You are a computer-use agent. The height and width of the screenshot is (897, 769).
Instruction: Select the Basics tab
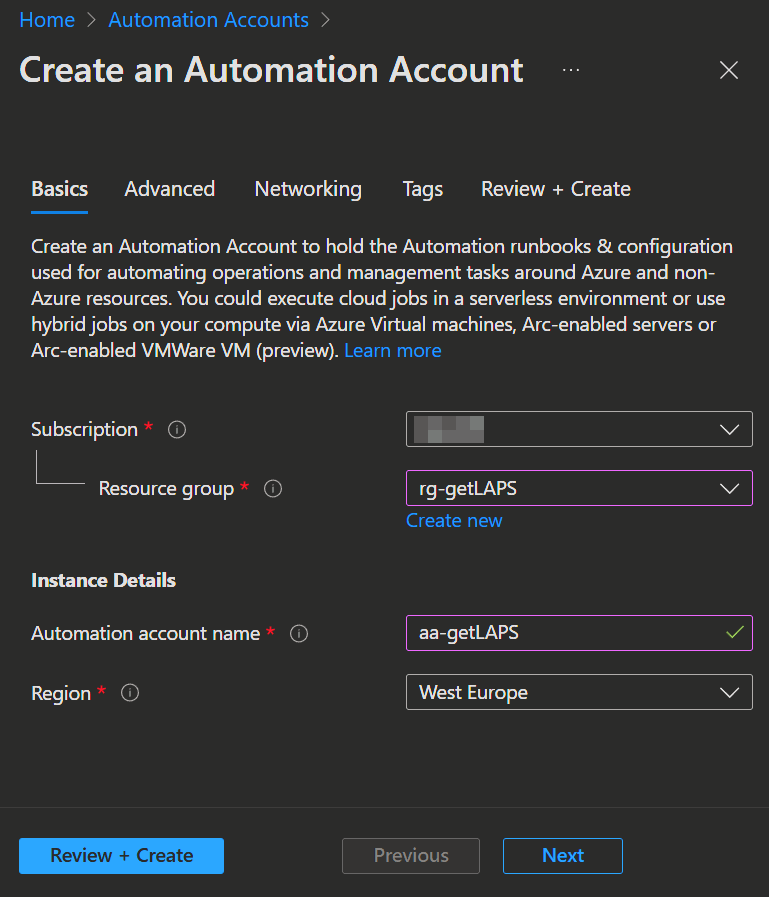click(x=59, y=189)
